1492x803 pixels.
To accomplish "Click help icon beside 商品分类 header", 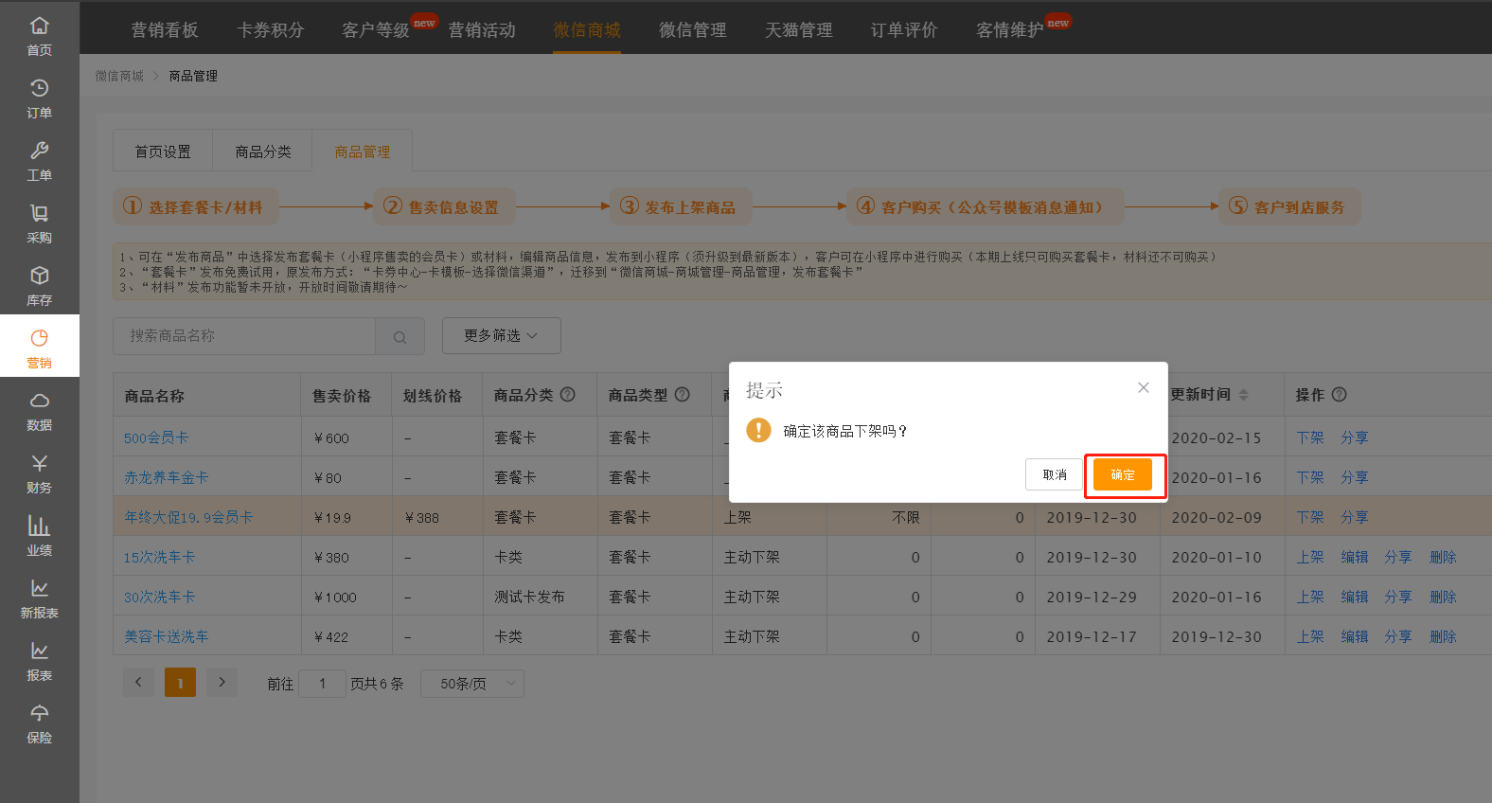I will [x=567, y=395].
